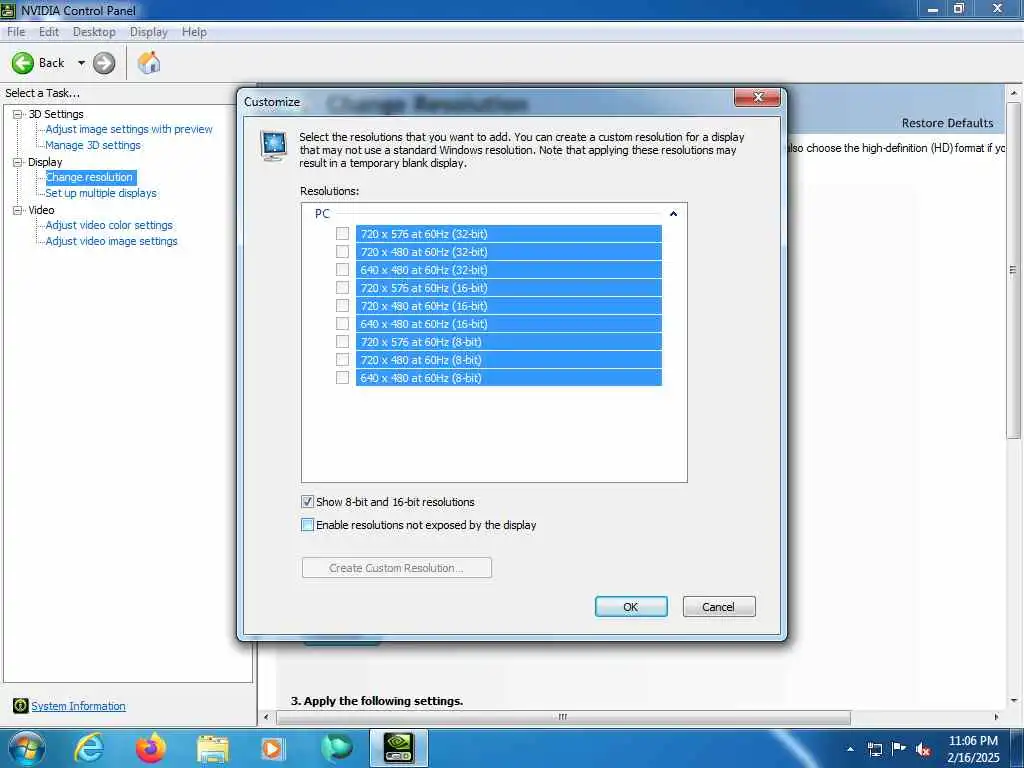Check 640 x 480 at 60Hz (8-bit)
Image resolution: width=1024 pixels, height=768 pixels.
(x=342, y=377)
